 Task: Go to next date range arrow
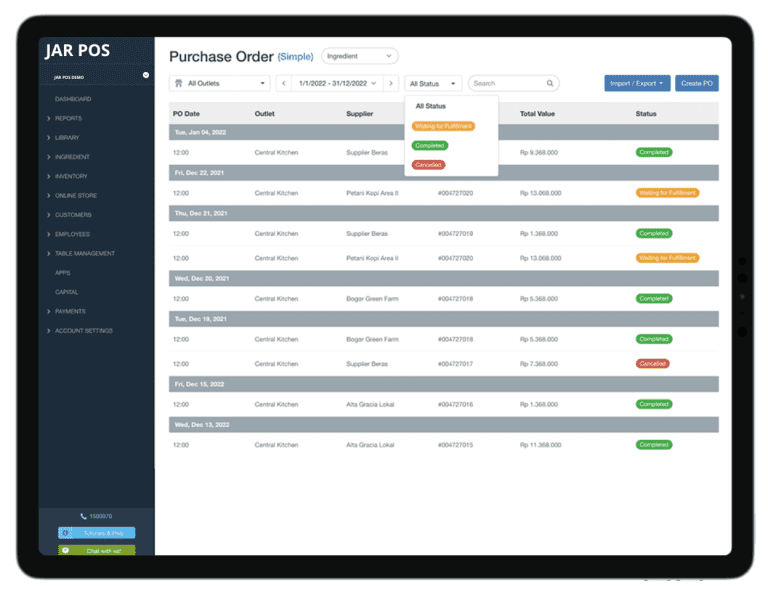391,84
